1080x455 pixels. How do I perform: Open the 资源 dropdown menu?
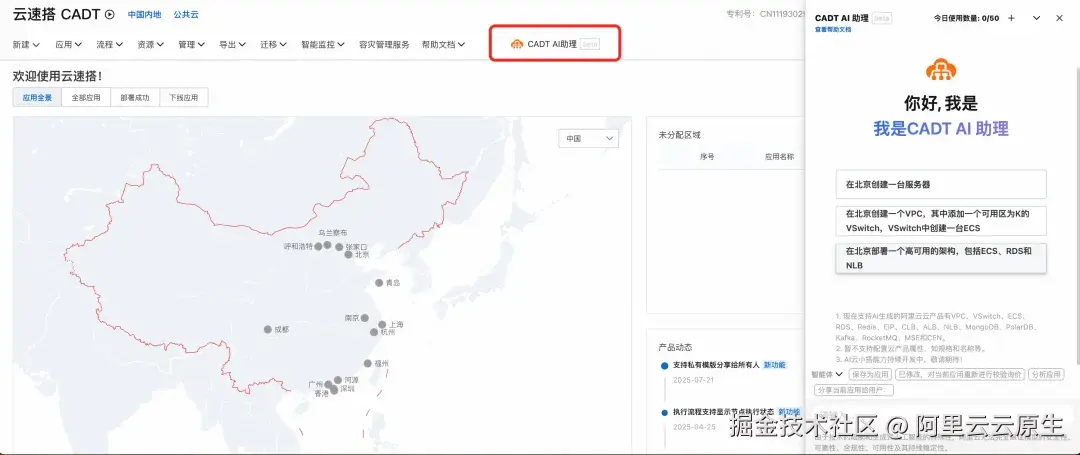click(150, 44)
